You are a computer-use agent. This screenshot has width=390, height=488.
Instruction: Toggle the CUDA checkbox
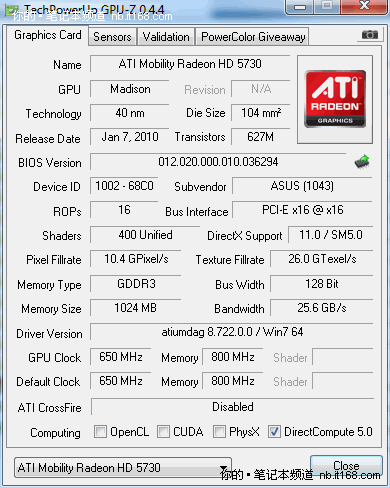coord(163,431)
